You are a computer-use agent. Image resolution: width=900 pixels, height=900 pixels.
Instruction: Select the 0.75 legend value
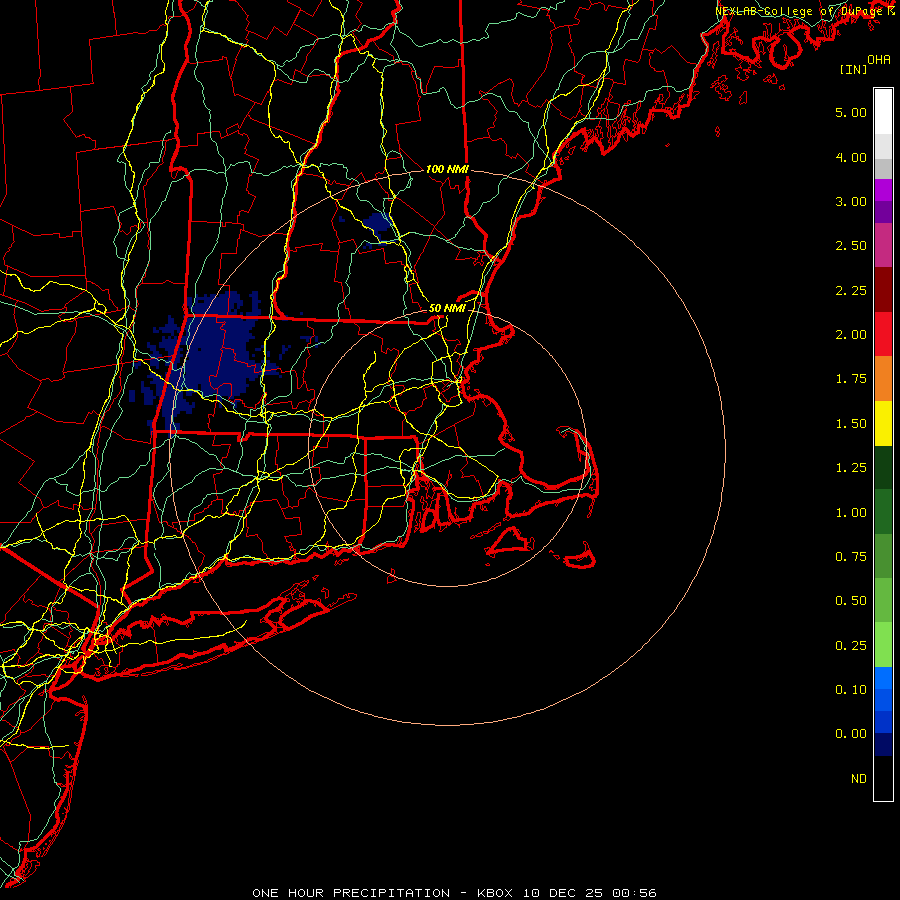tap(851, 557)
